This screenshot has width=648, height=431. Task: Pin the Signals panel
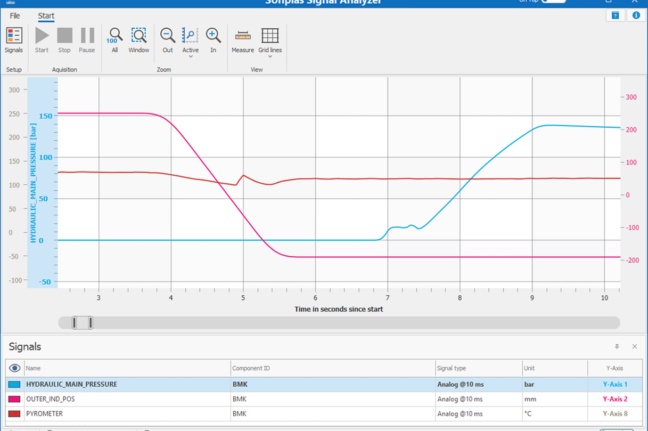pos(617,346)
